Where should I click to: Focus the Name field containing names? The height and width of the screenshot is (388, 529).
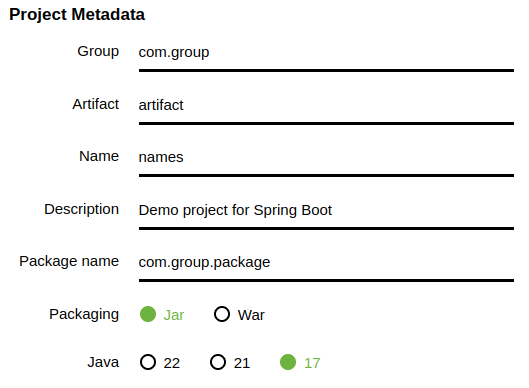(326, 158)
